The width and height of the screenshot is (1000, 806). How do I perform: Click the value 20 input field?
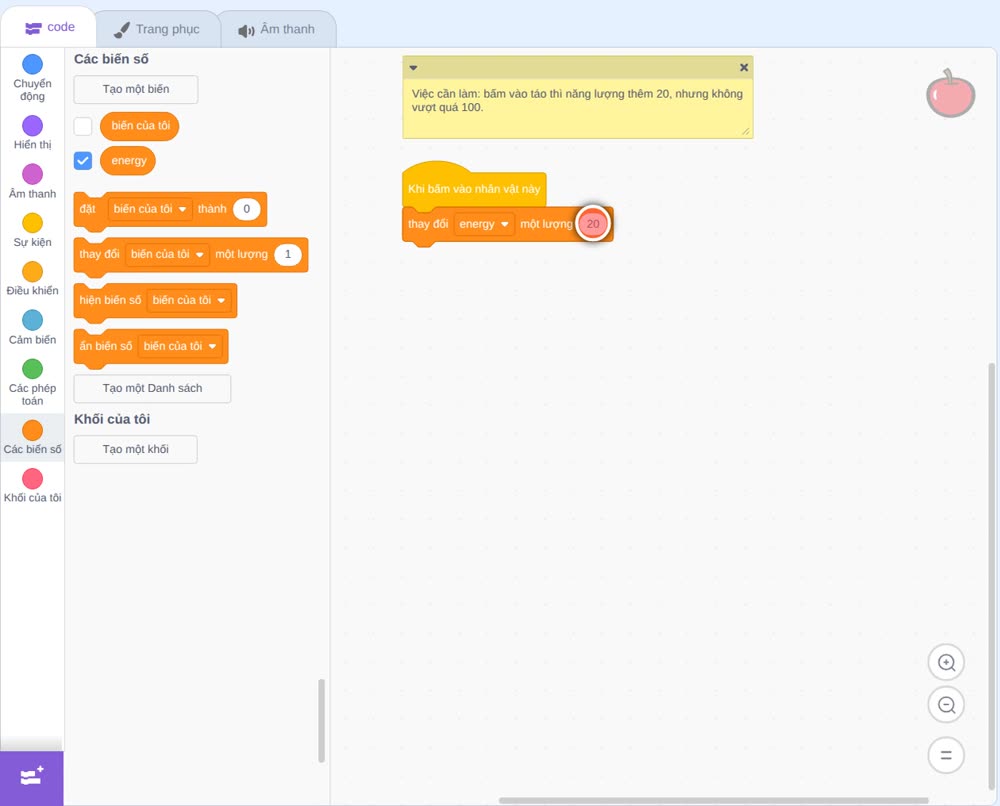(593, 224)
